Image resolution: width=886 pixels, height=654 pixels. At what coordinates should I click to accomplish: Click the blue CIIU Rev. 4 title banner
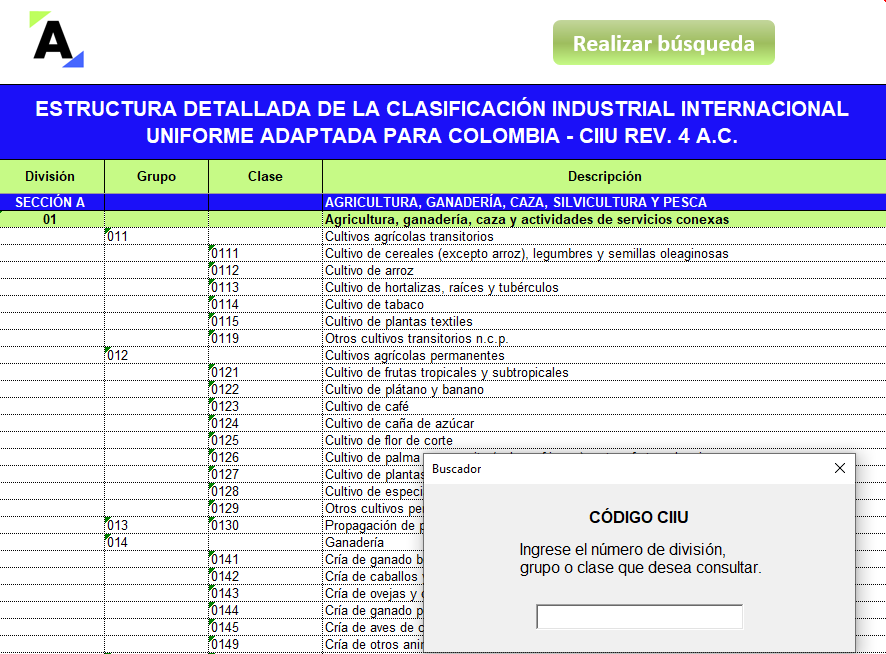[x=442, y=122]
